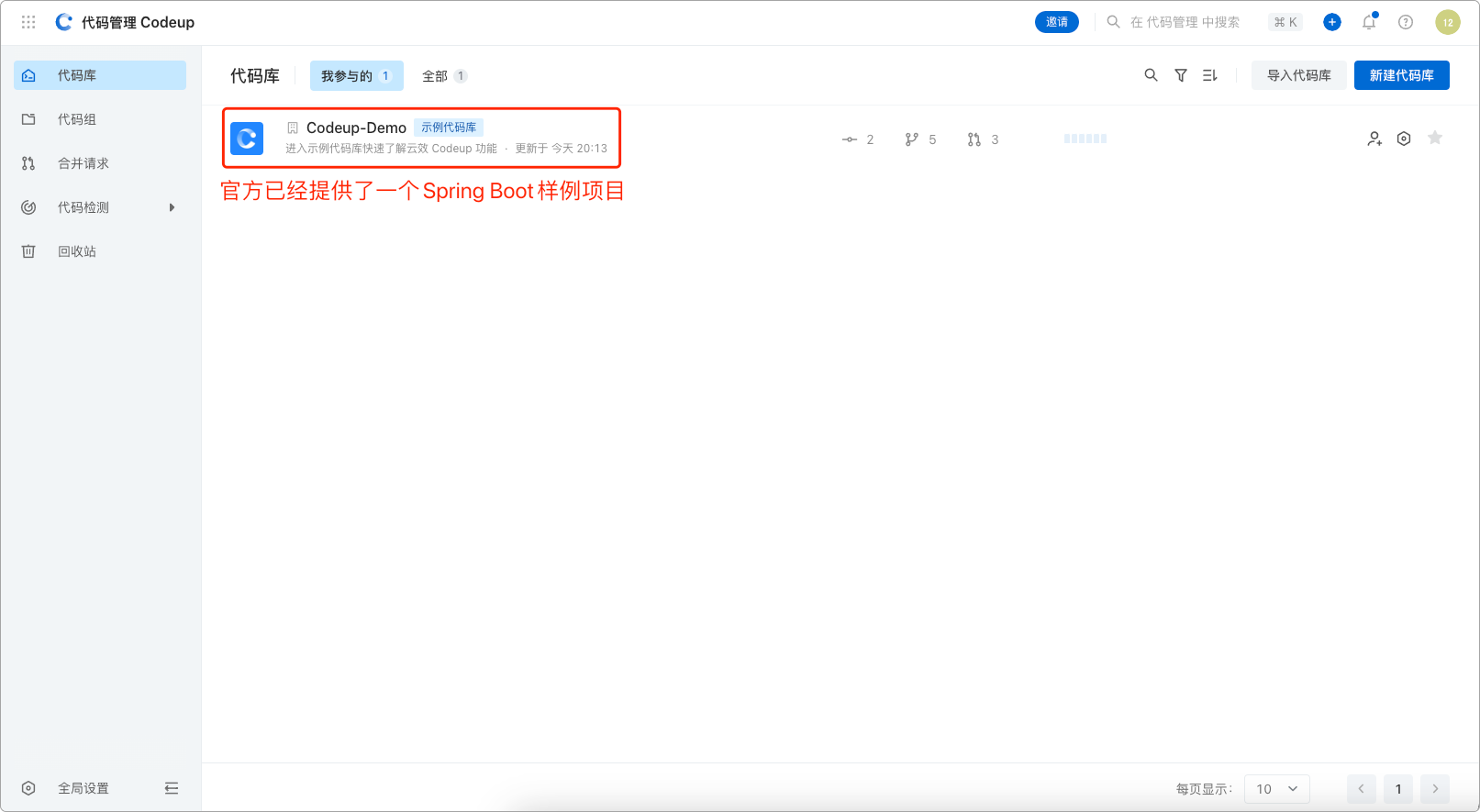Switch to the 全部 tab
1480x812 pixels.
[x=444, y=76]
